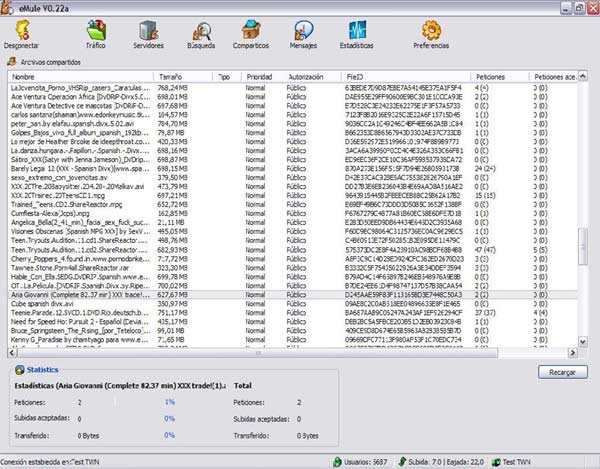This screenshot has height=469, width=600.
Task: Click the horizontal scrollbar right arrow
Action: click(572, 352)
